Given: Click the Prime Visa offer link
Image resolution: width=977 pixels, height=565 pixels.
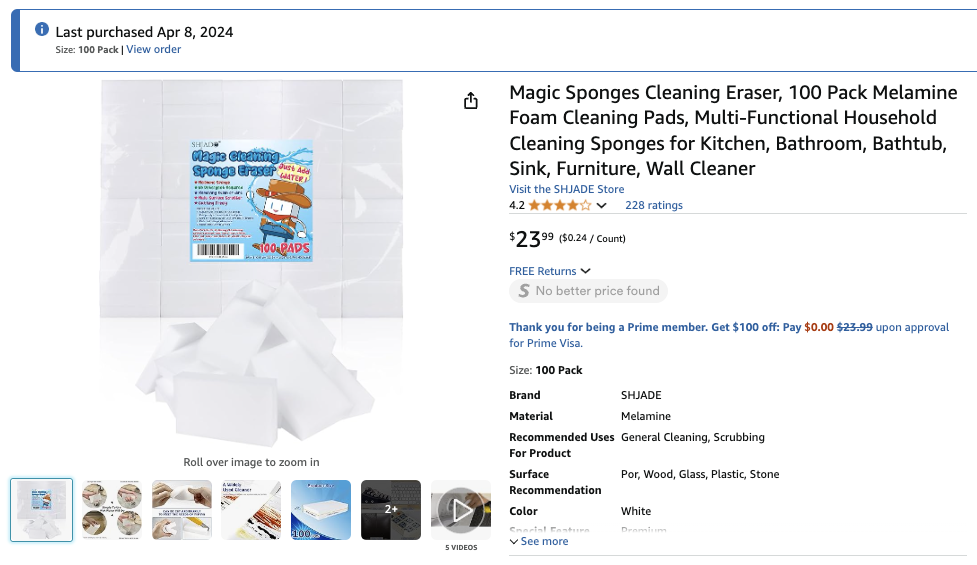Looking at the screenshot, I should tap(729, 335).
